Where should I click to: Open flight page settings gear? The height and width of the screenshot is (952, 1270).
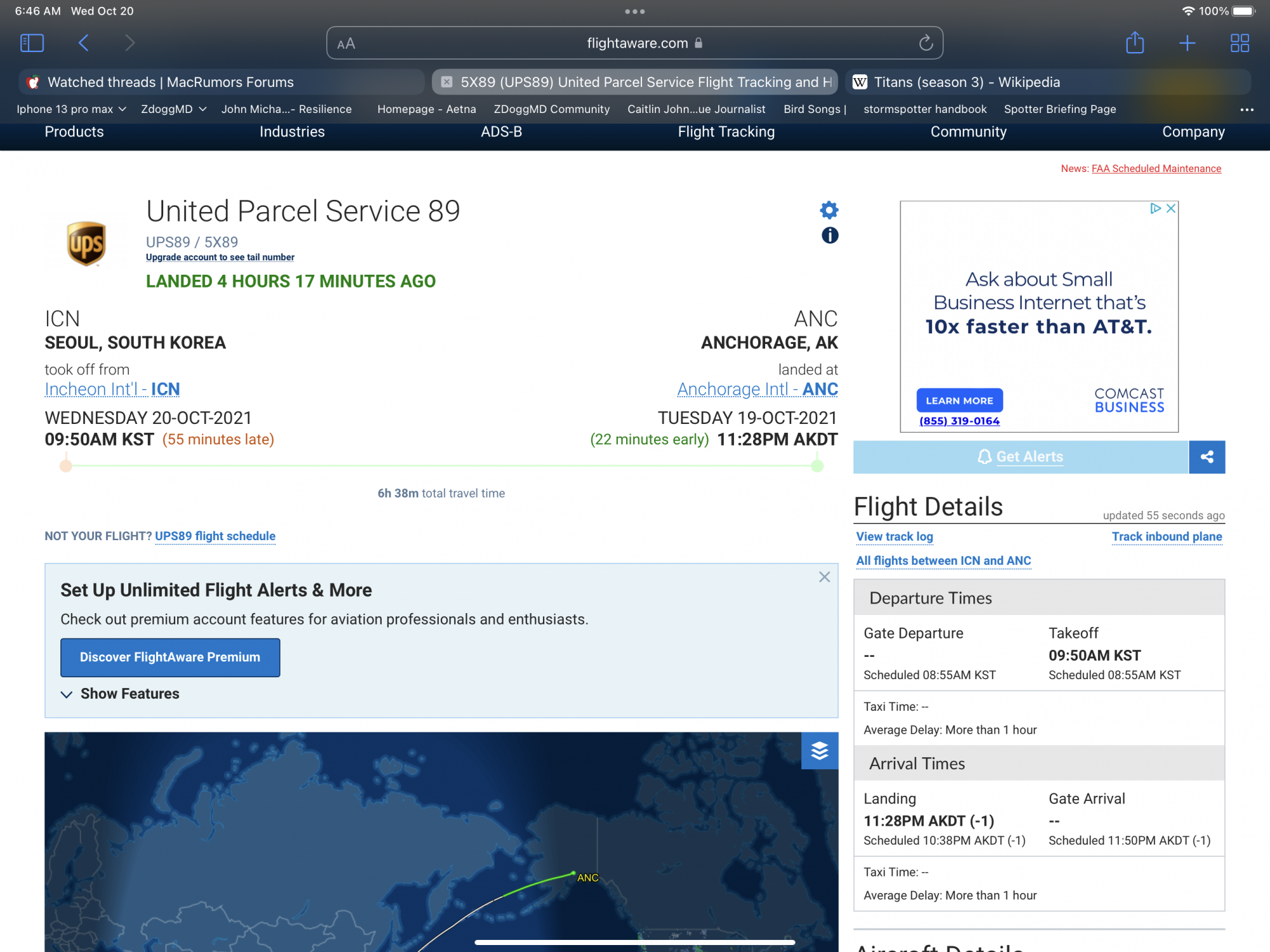[x=829, y=209]
